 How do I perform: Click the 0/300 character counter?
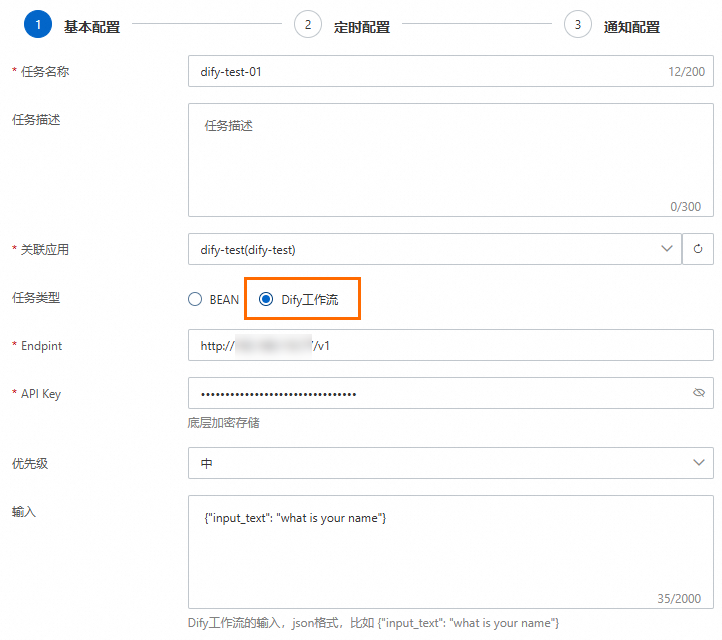(x=685, y=207)
